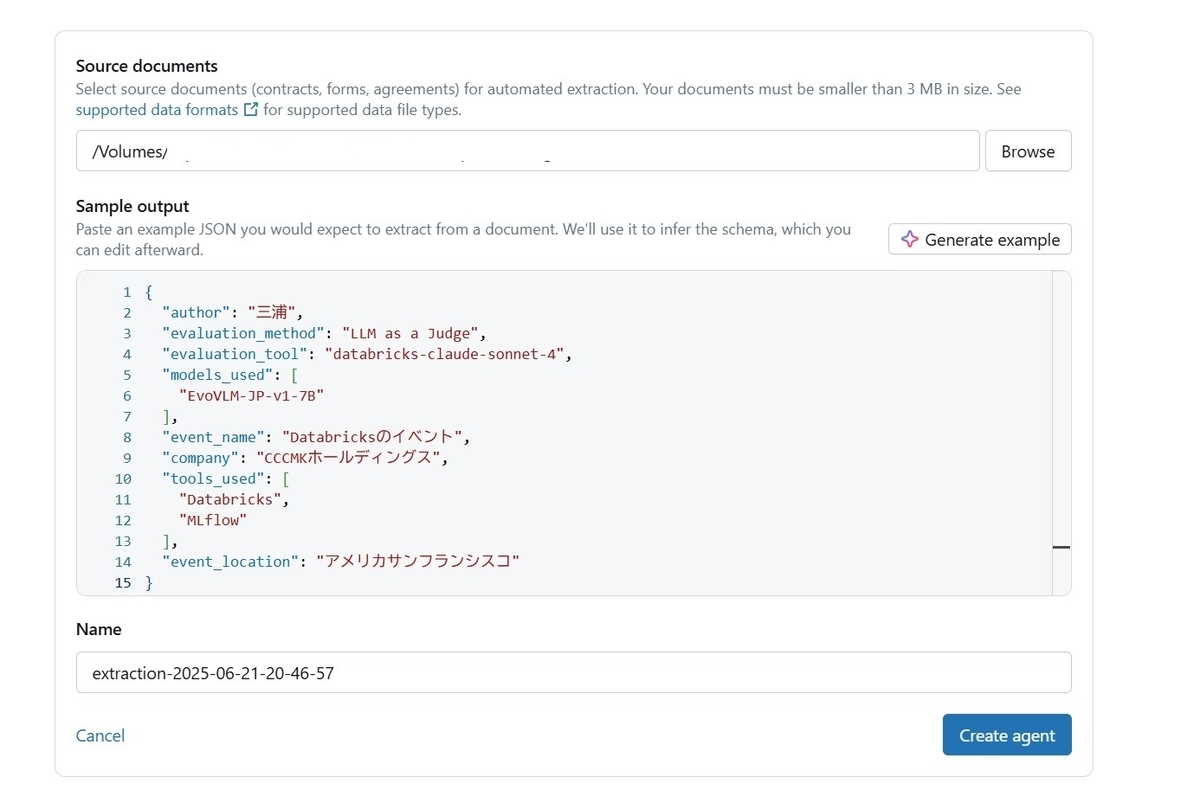
Task: Click the Create agent button
Action: pos(1007,735)
